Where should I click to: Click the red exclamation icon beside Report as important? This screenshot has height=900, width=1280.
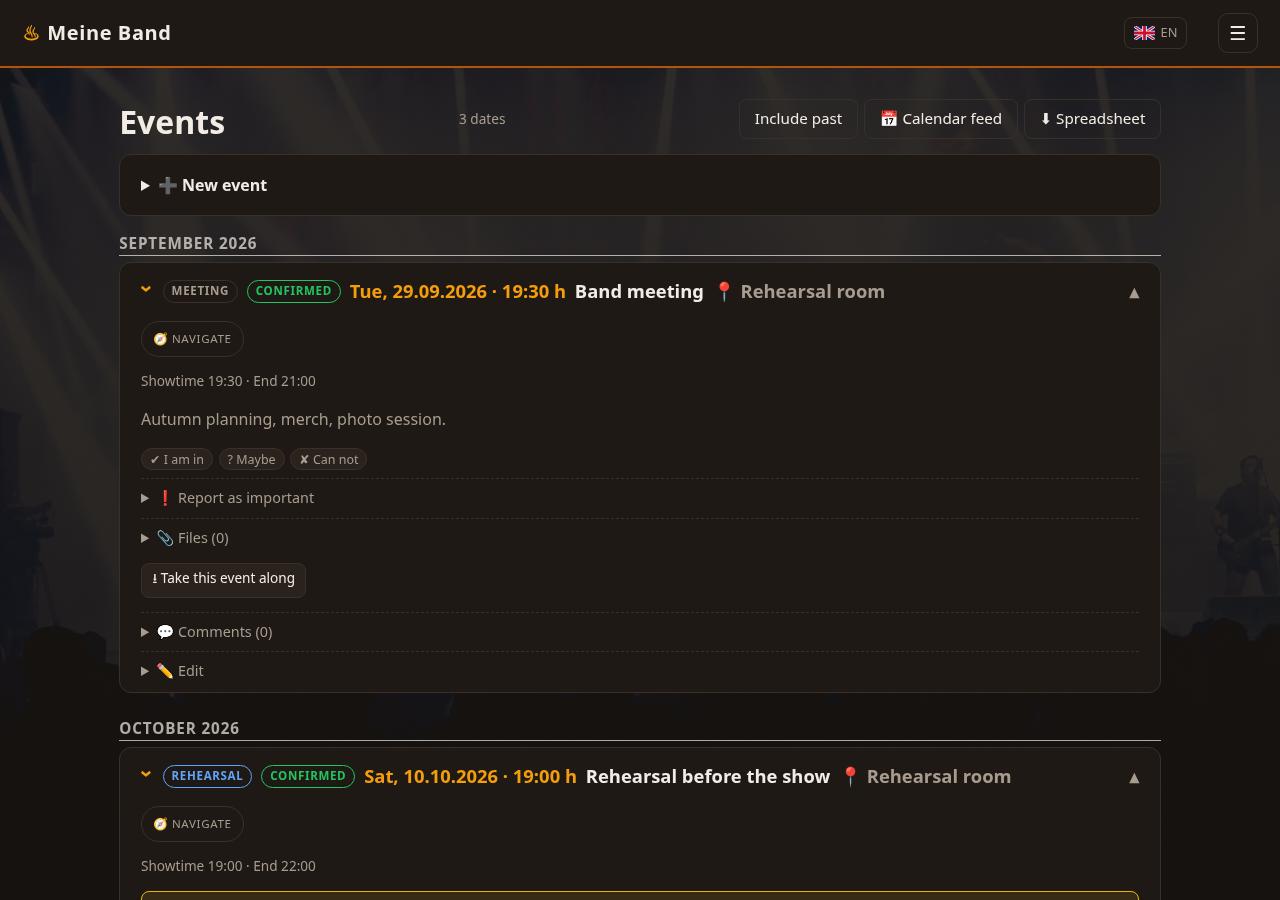click(x=165, y=498)
